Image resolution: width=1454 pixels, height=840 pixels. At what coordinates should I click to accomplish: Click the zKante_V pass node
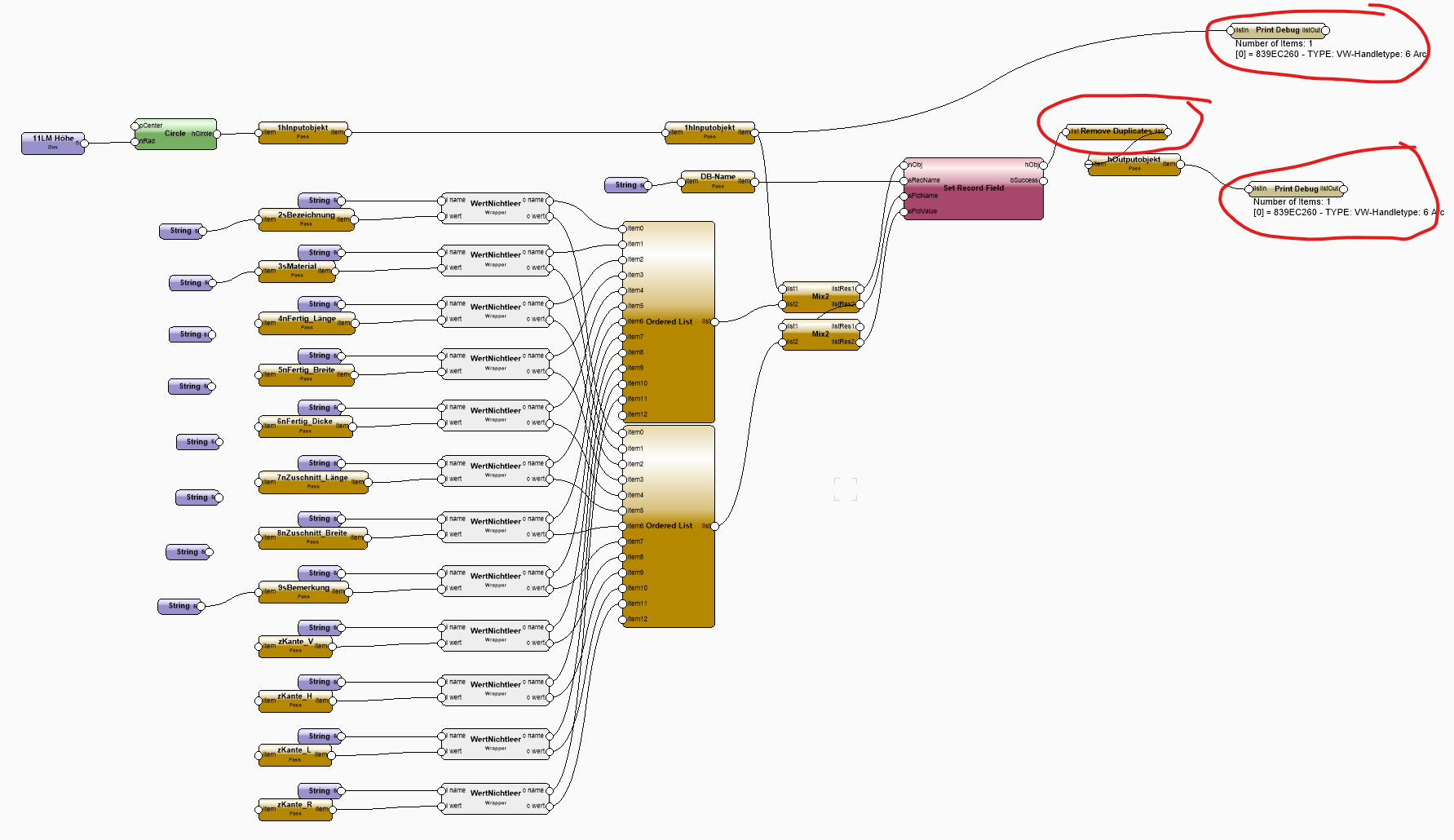click(294, 646)
